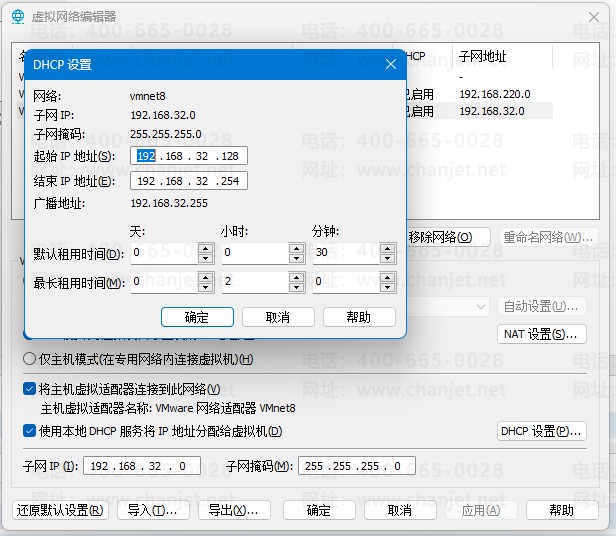Image resolution: width=616 pixels, height=536 pixels.
Task: Click main window 确定 button at bottom
Action: pyautogui.click(x=319, y=510)
